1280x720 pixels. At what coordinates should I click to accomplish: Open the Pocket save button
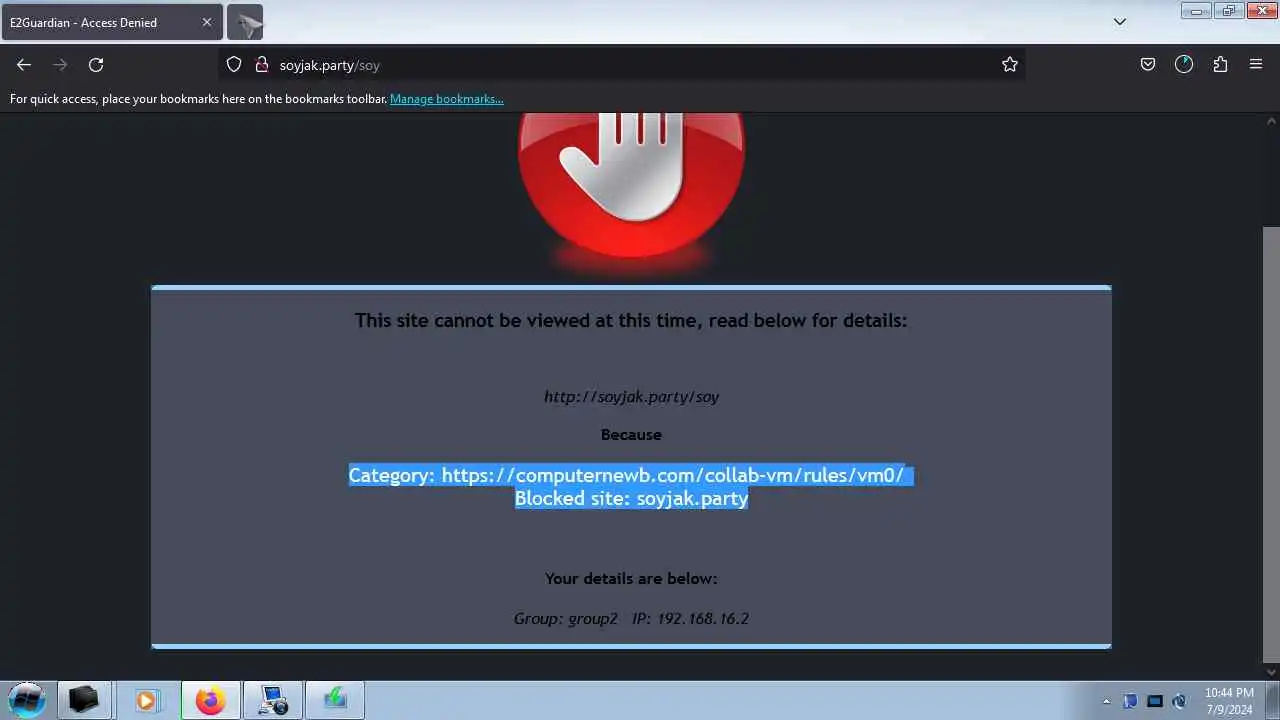pyautogui.click(x=1148, y=65)
